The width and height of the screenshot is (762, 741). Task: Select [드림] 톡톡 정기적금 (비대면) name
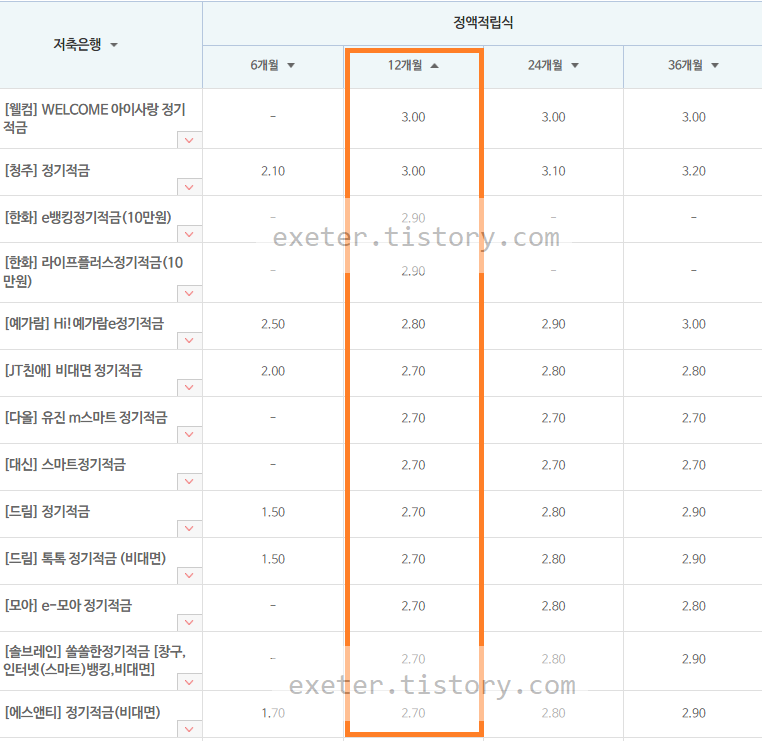pyautogui.click(x=85, y=558)
